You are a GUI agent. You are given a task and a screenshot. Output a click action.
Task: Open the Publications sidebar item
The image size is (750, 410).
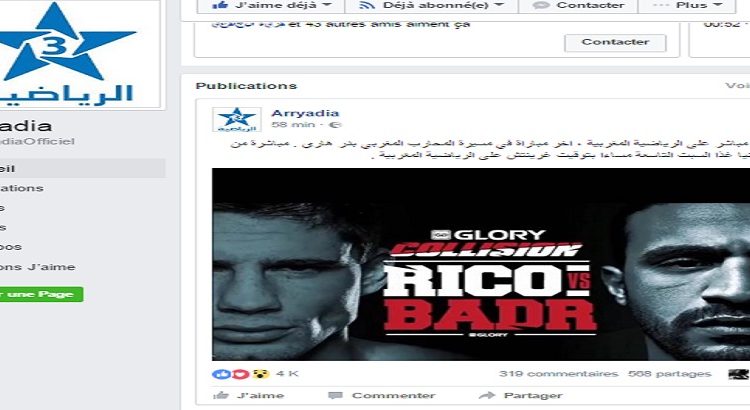point(22,188)
